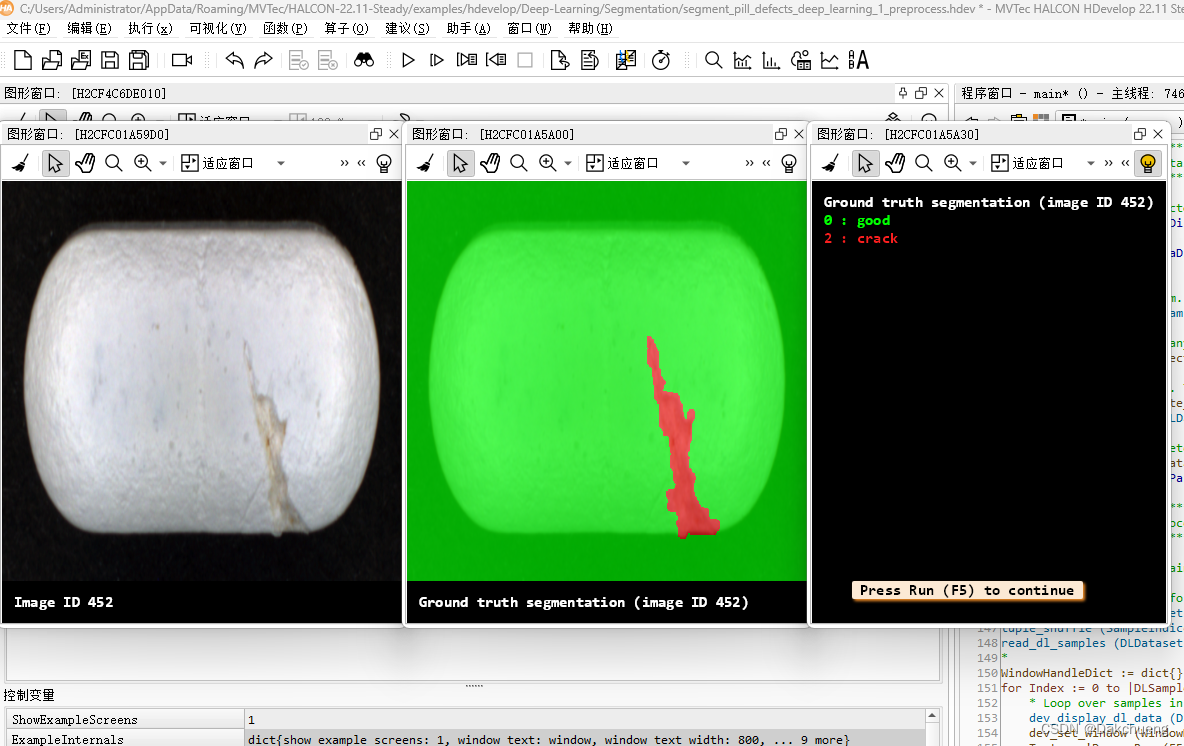Open the 可视化(V) menu
The height and width of the screenshot is (746, 1184).
[217, 29]
